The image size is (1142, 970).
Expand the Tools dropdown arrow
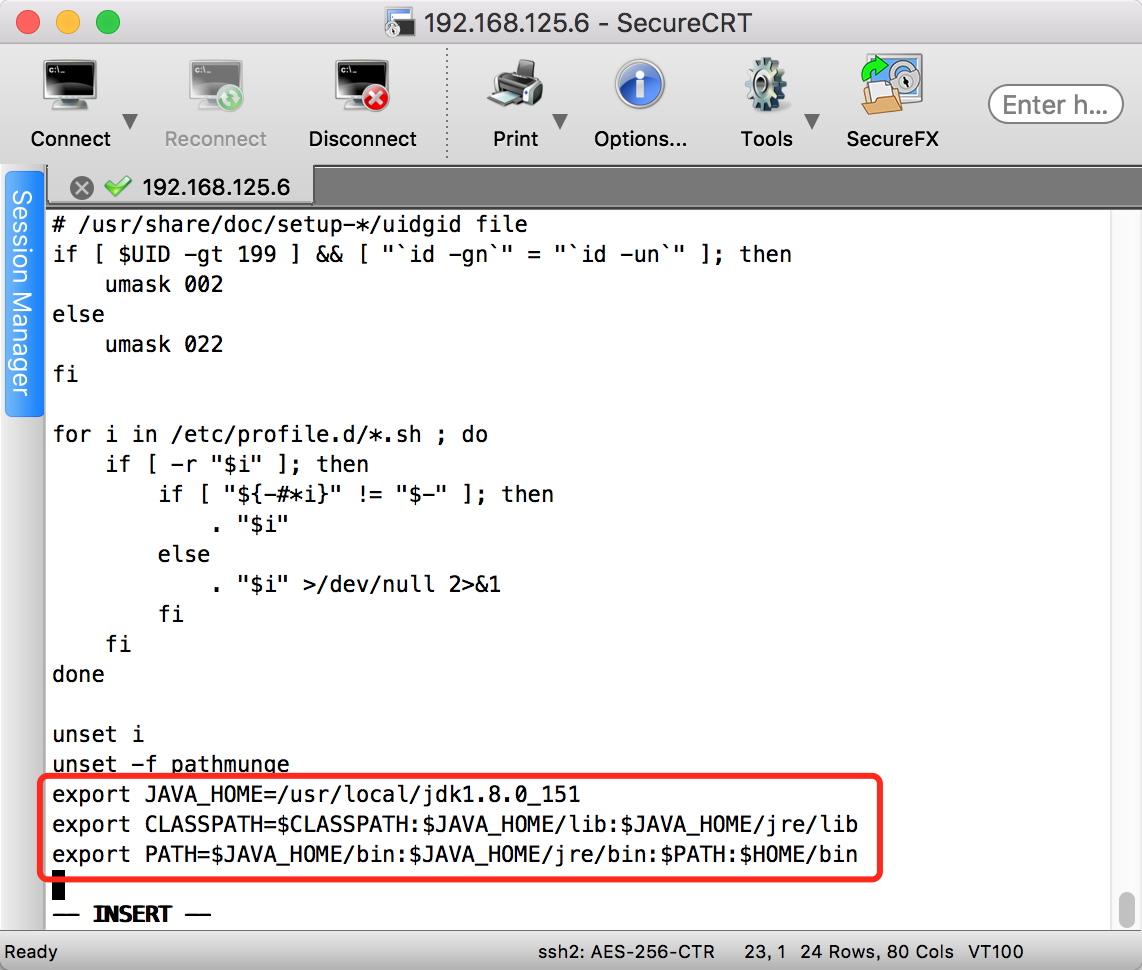[x=812, y=122]
